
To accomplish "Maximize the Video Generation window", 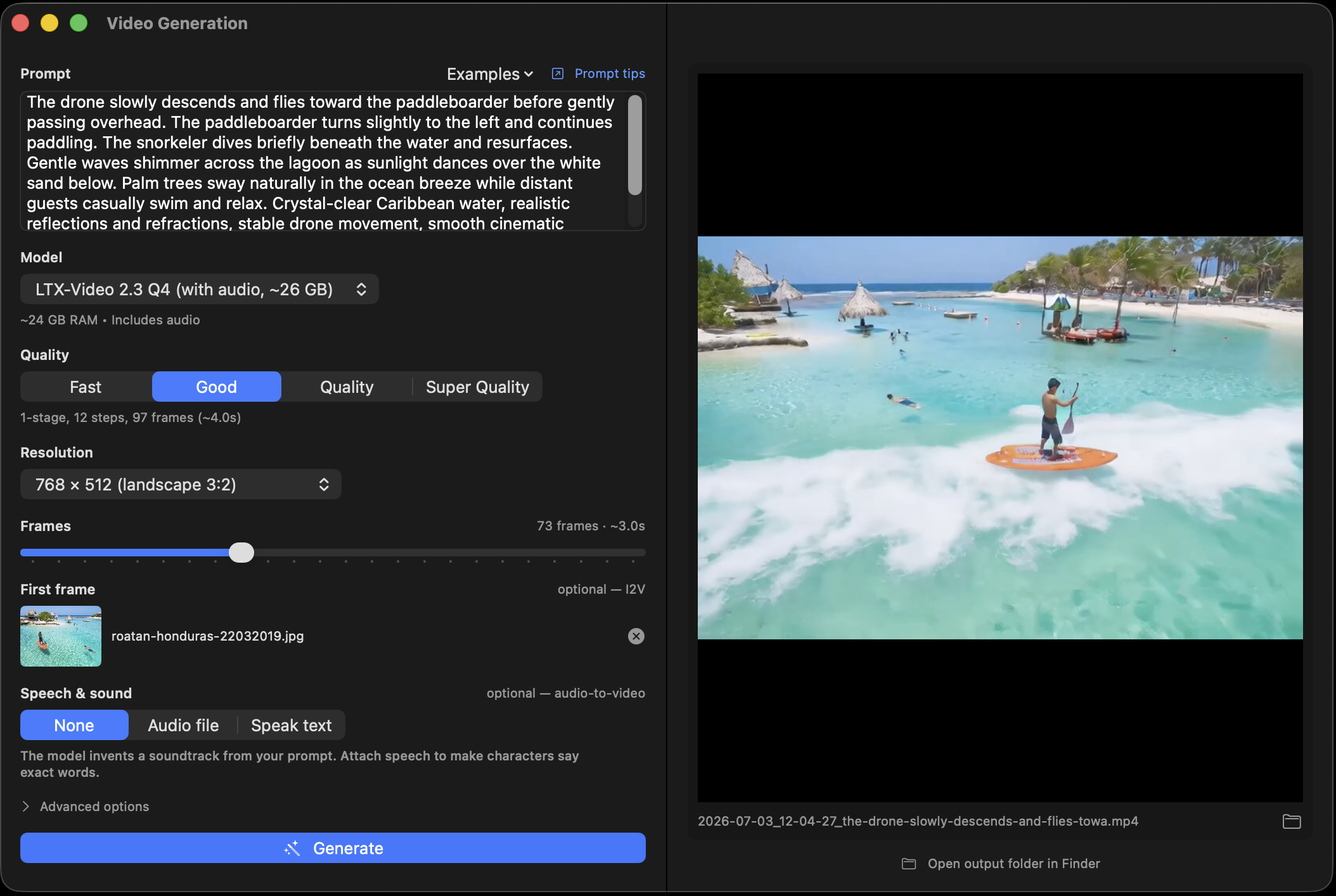I will point(79,23).
